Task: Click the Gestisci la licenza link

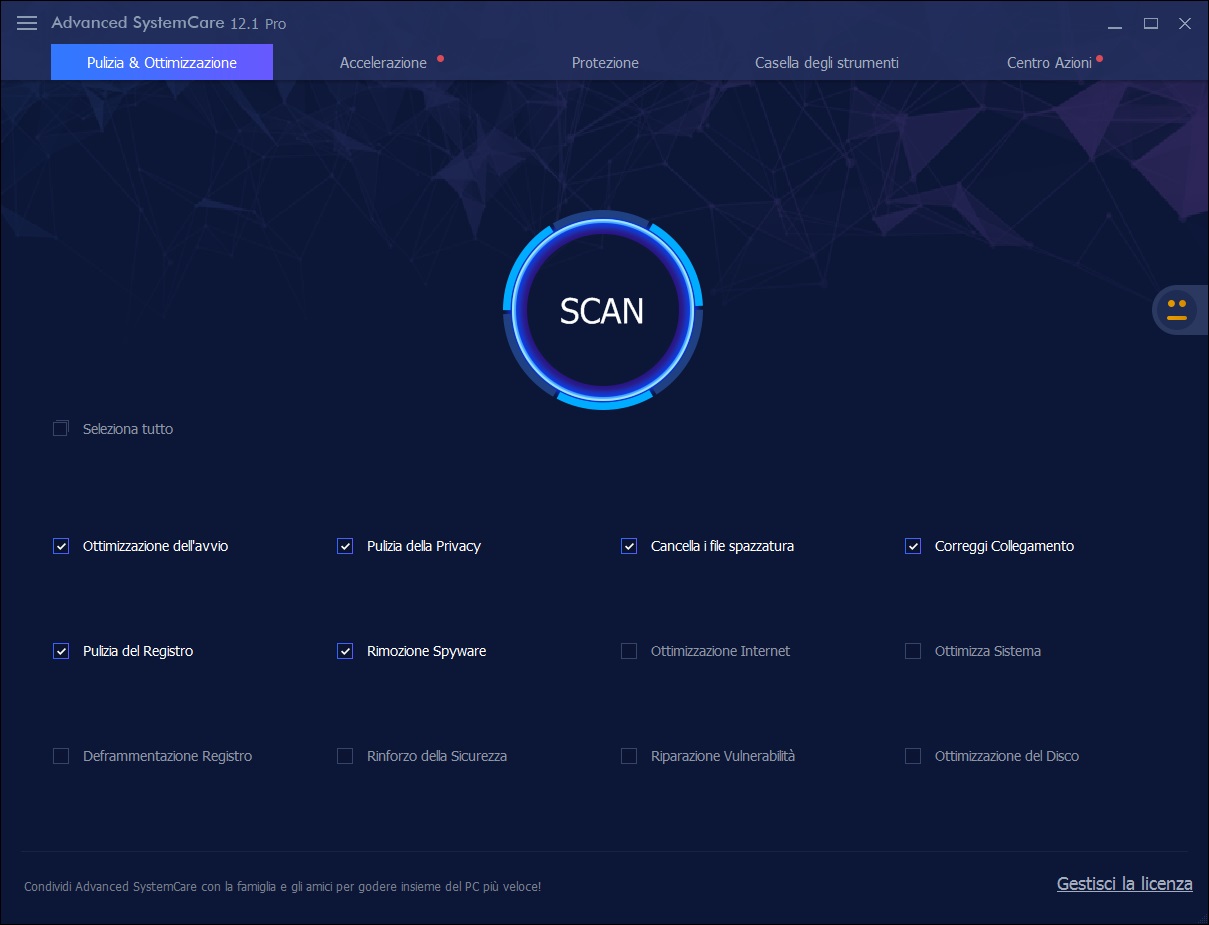Action: pos(1125,884)
